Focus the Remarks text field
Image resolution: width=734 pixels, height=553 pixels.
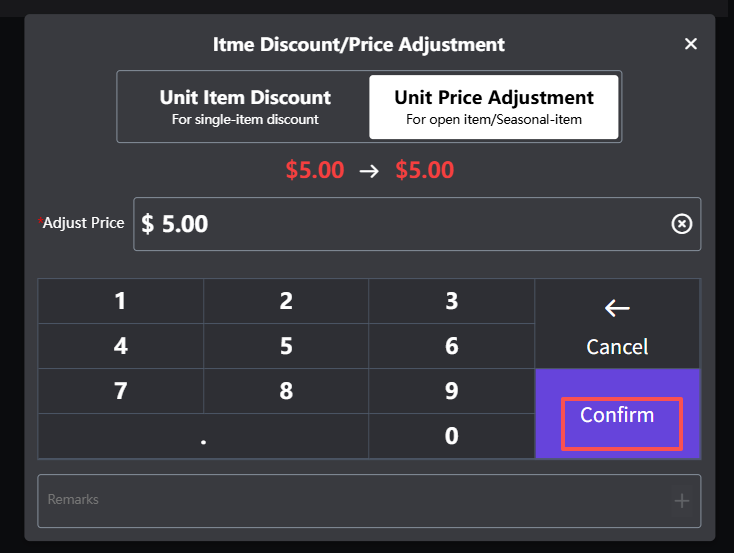click(350, 500)
